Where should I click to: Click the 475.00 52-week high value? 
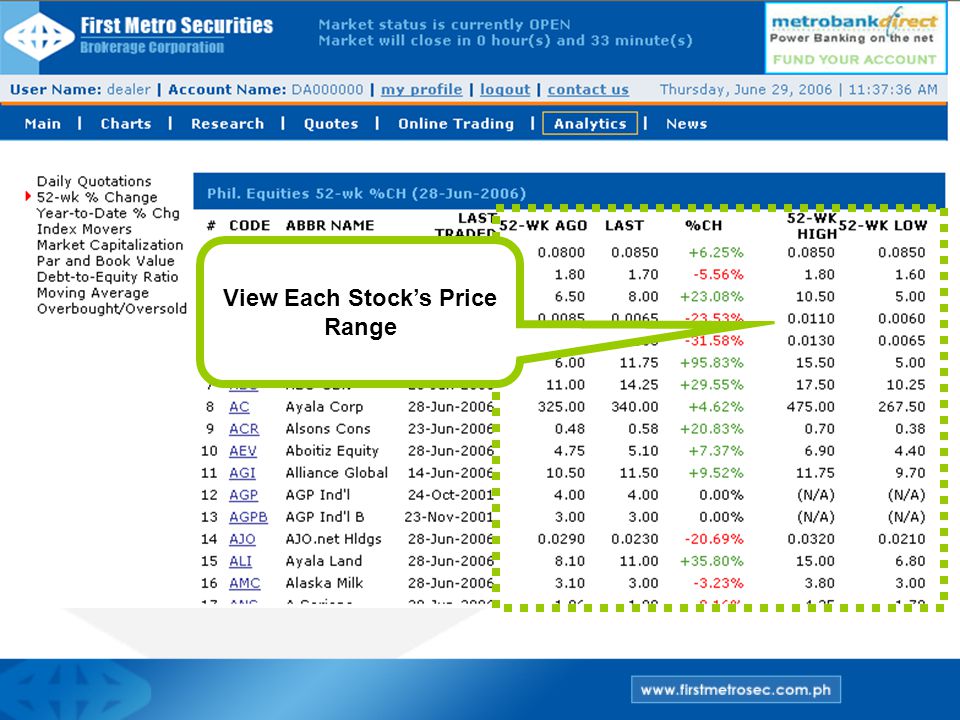tap(811, 407)
